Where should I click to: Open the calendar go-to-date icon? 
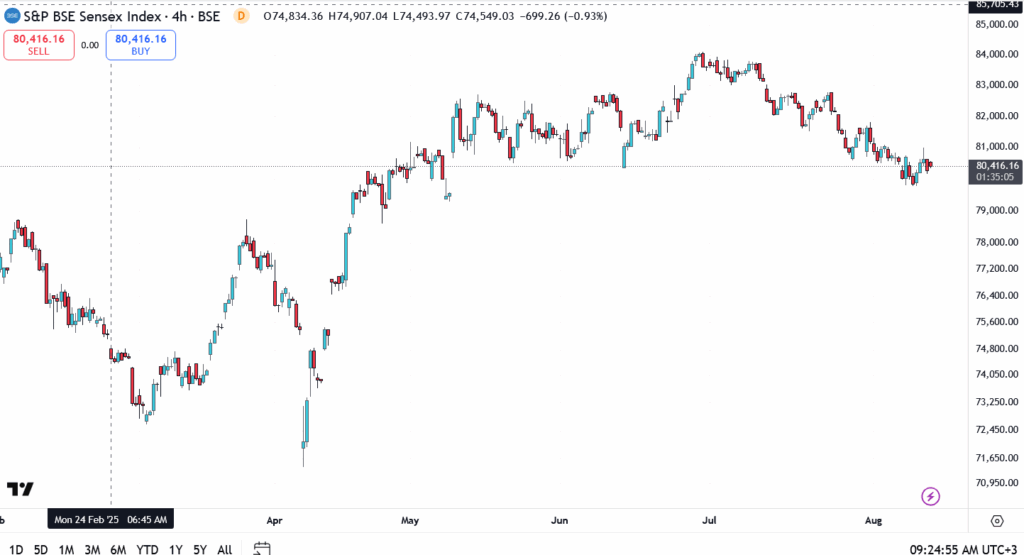point(262,548)
